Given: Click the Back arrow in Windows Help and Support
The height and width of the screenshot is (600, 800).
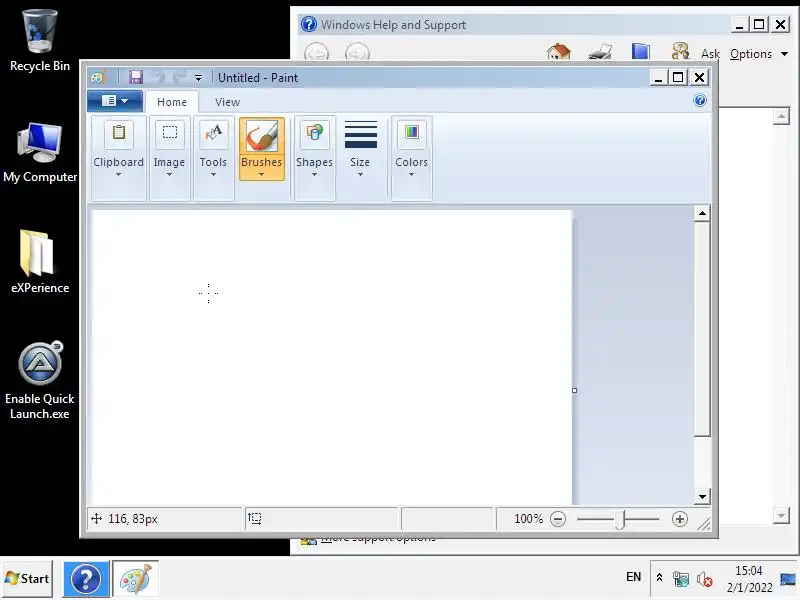Looking at the screenshot, I should click(x=316, y=52).
